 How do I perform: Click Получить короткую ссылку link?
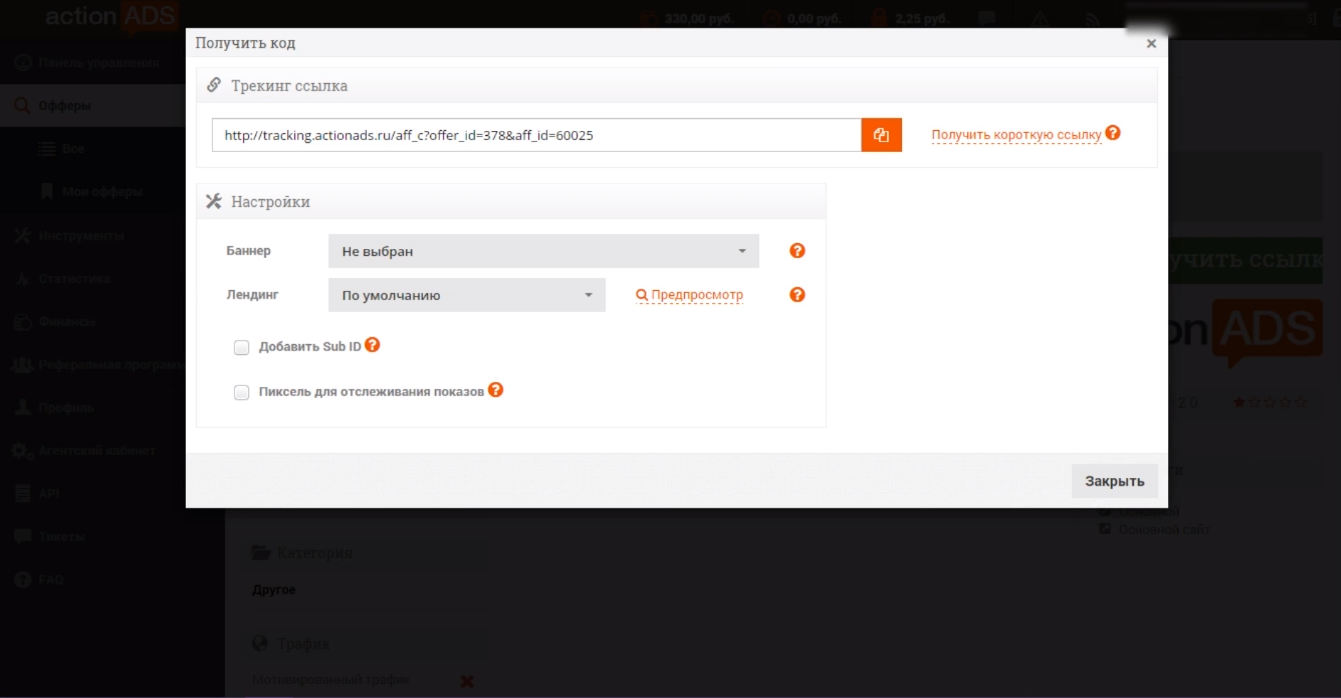pyautogui.click(x=1016, y=135)
